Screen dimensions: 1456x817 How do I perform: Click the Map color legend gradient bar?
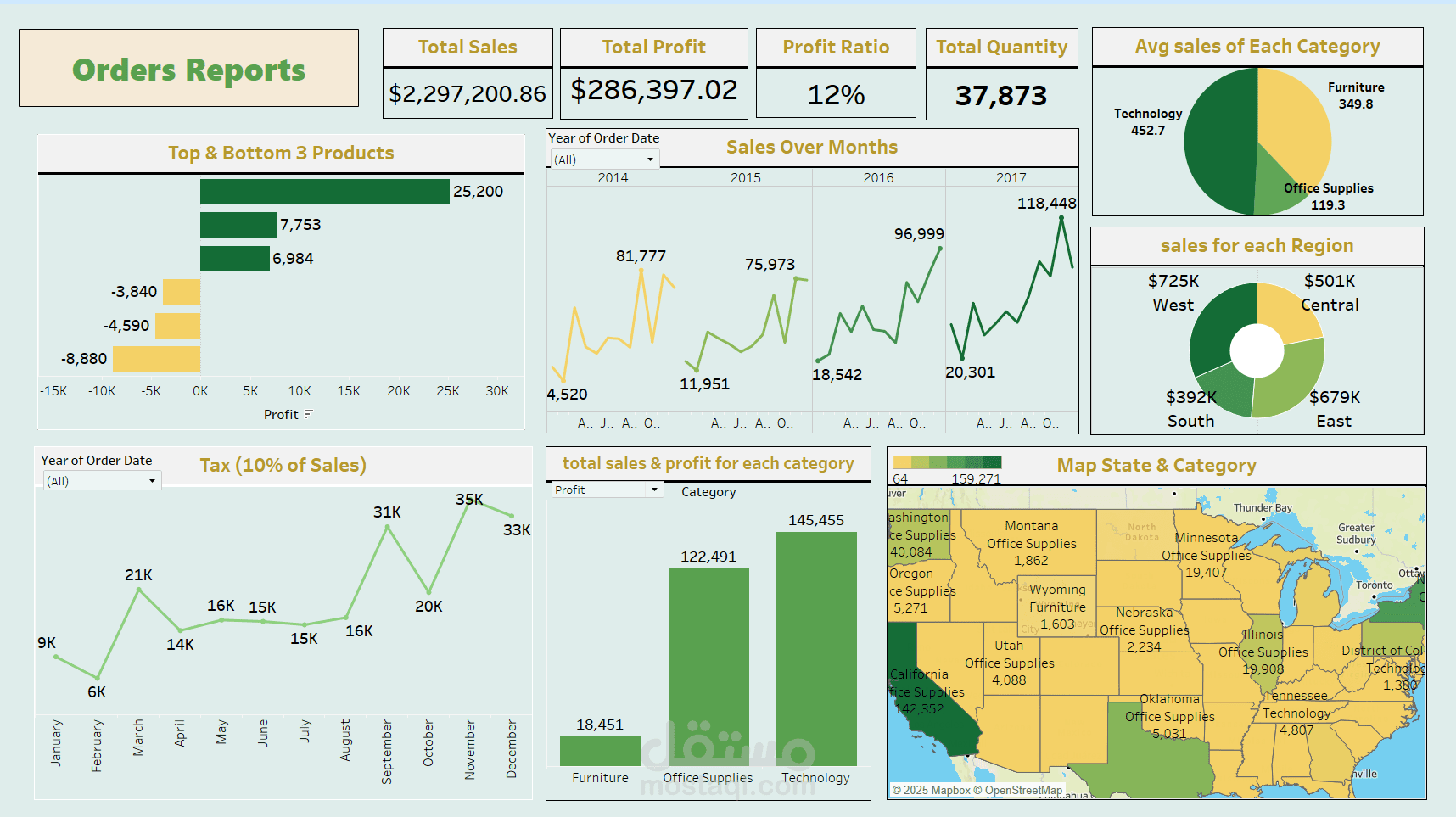947,462
